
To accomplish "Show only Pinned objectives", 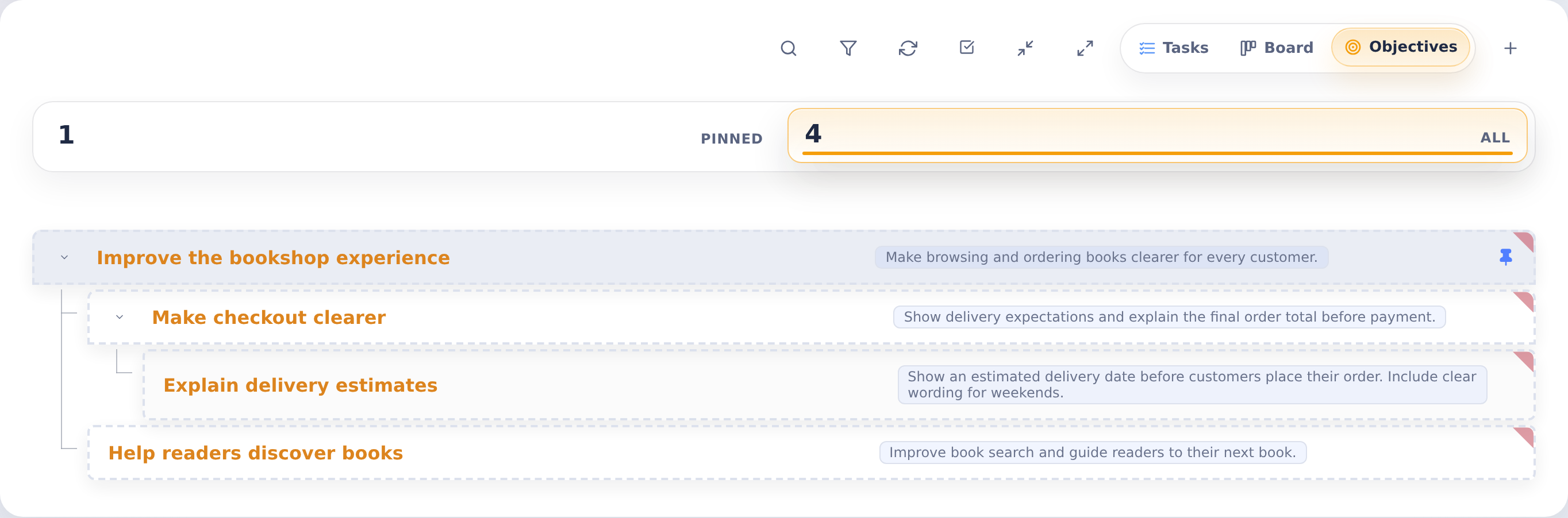I will 411,136.
